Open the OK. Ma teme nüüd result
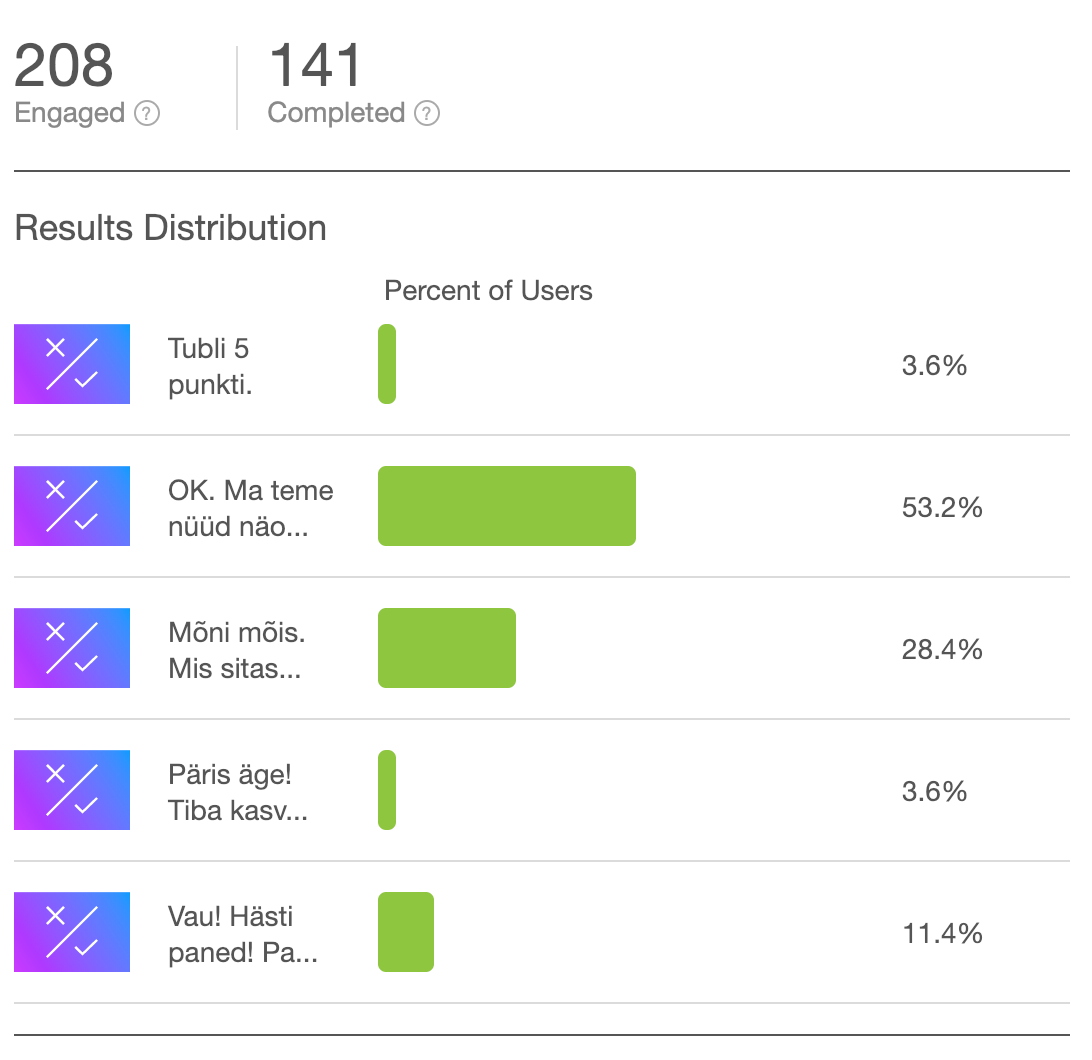 point(250,508)
